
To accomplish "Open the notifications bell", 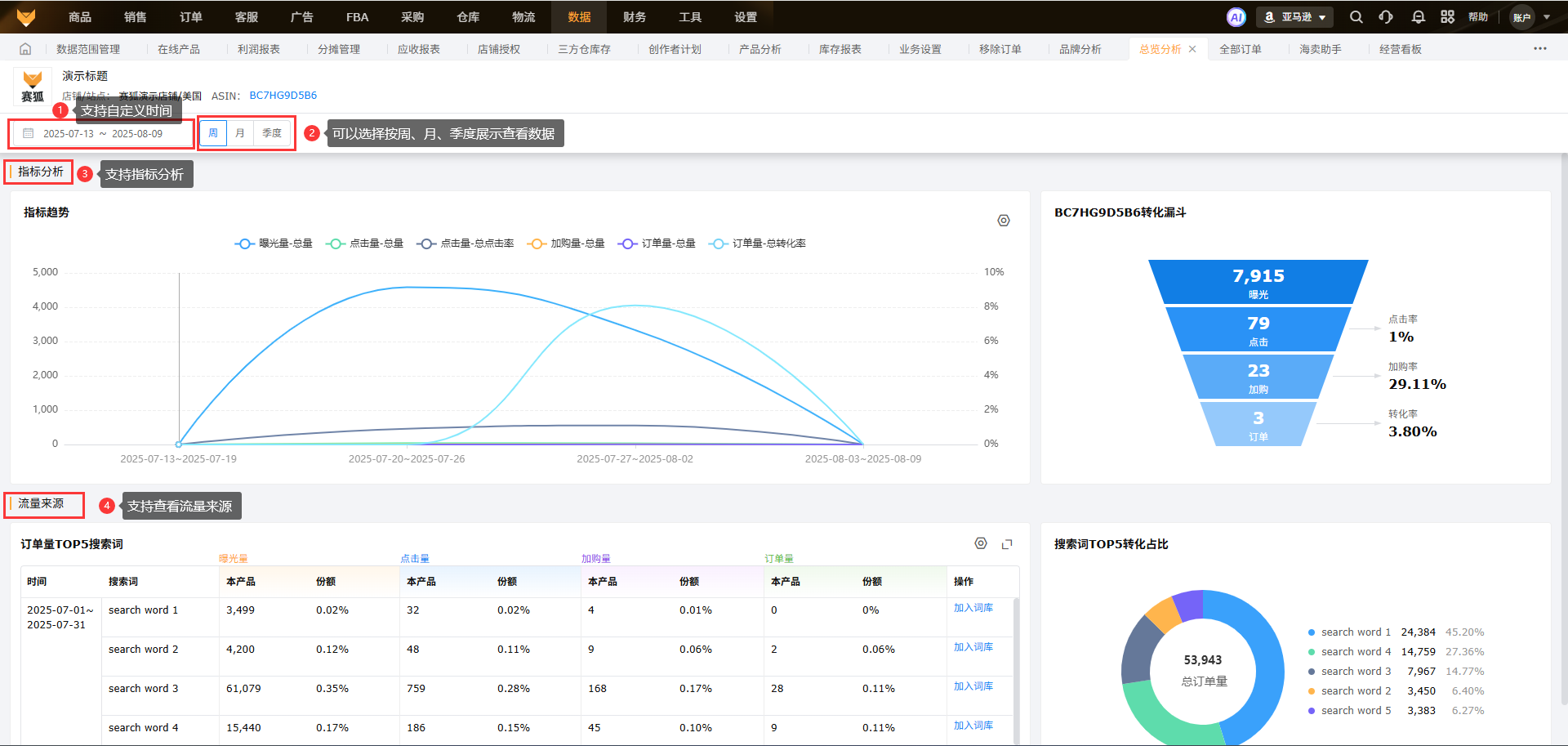I will [x=1418, y=17].
